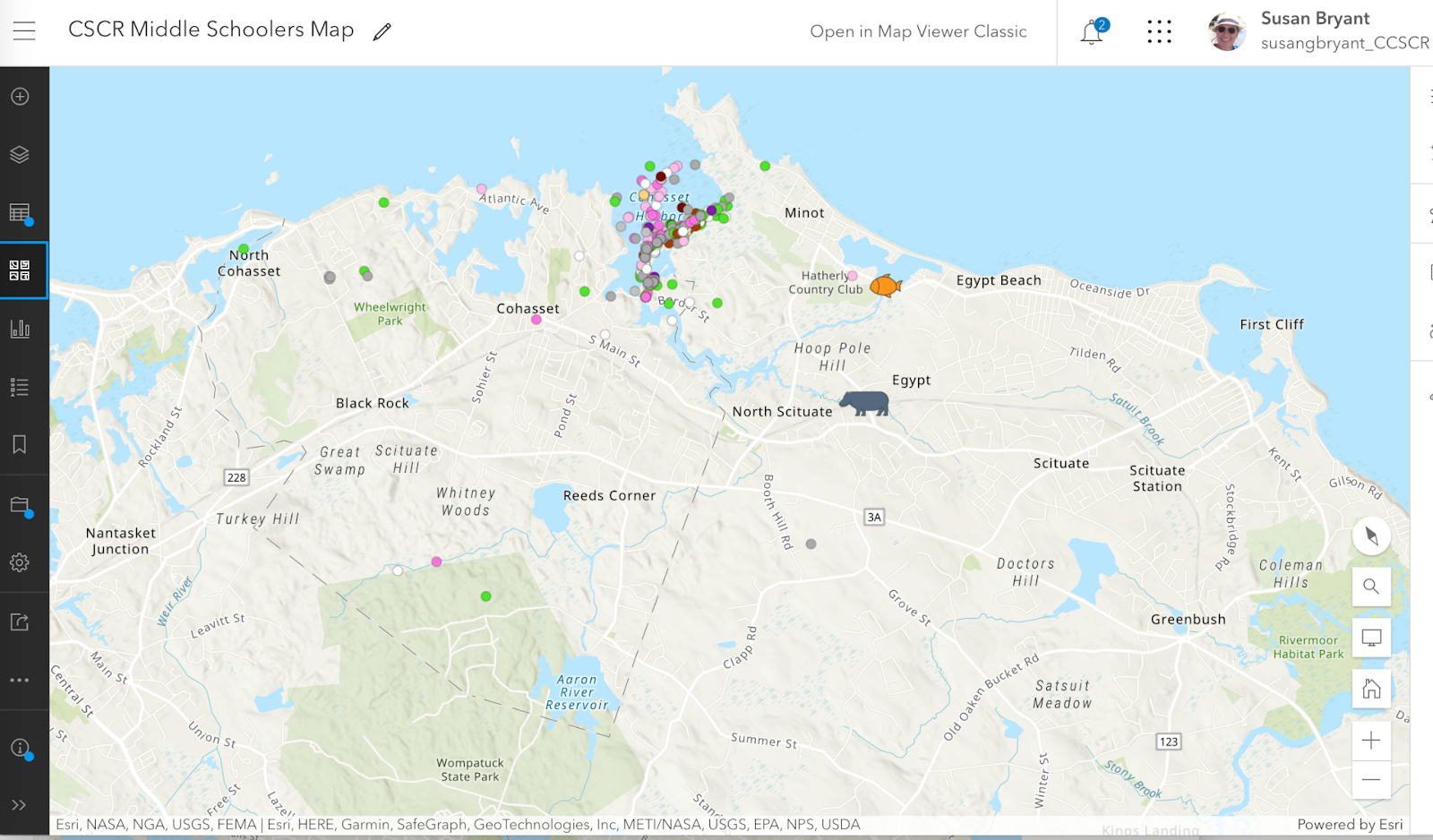Click the Share map icon

[x=20, y=621]
